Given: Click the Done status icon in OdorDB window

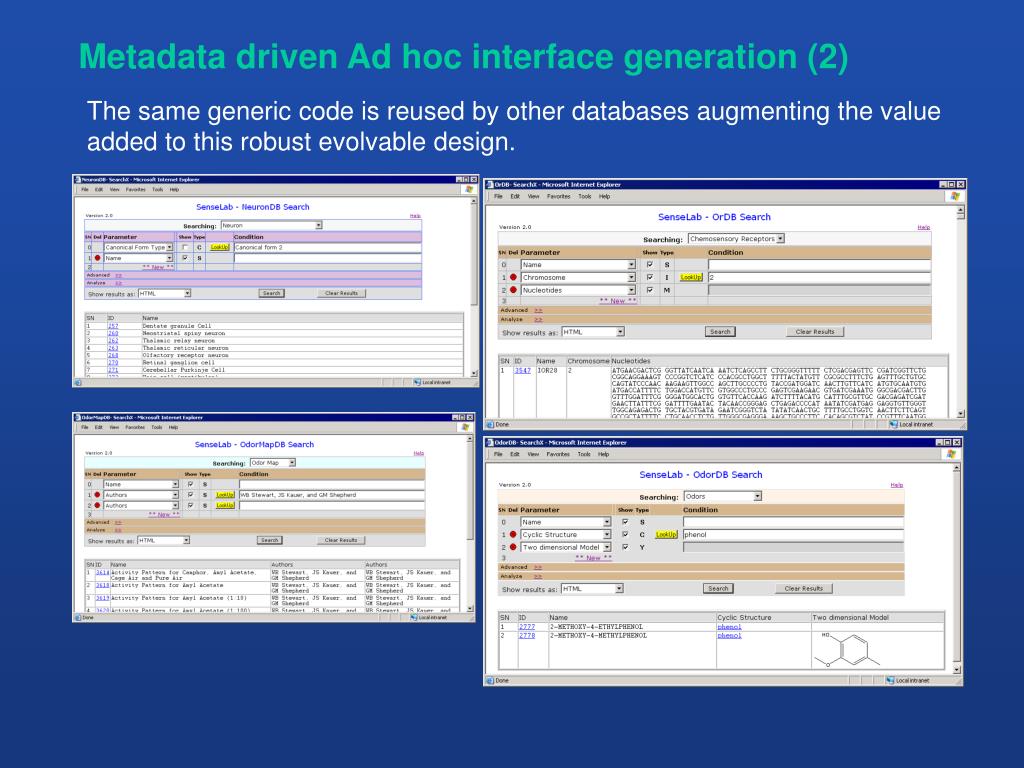Looking at the screenshot, I should click(x=490, y=680).
